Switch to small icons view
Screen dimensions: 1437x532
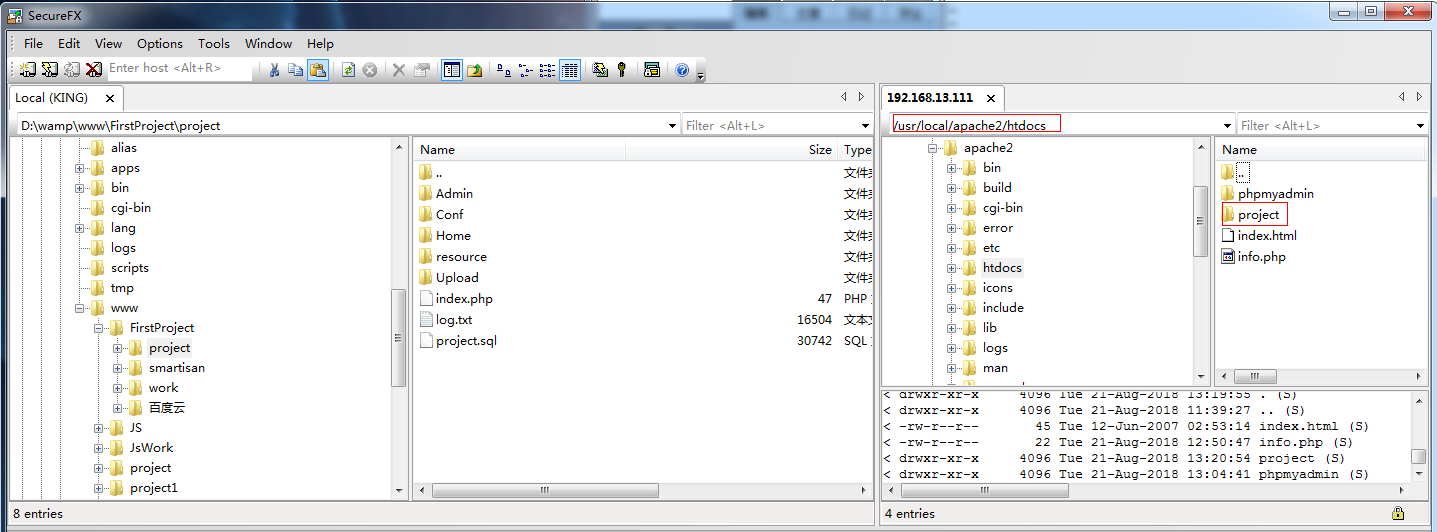pos(526,70)
